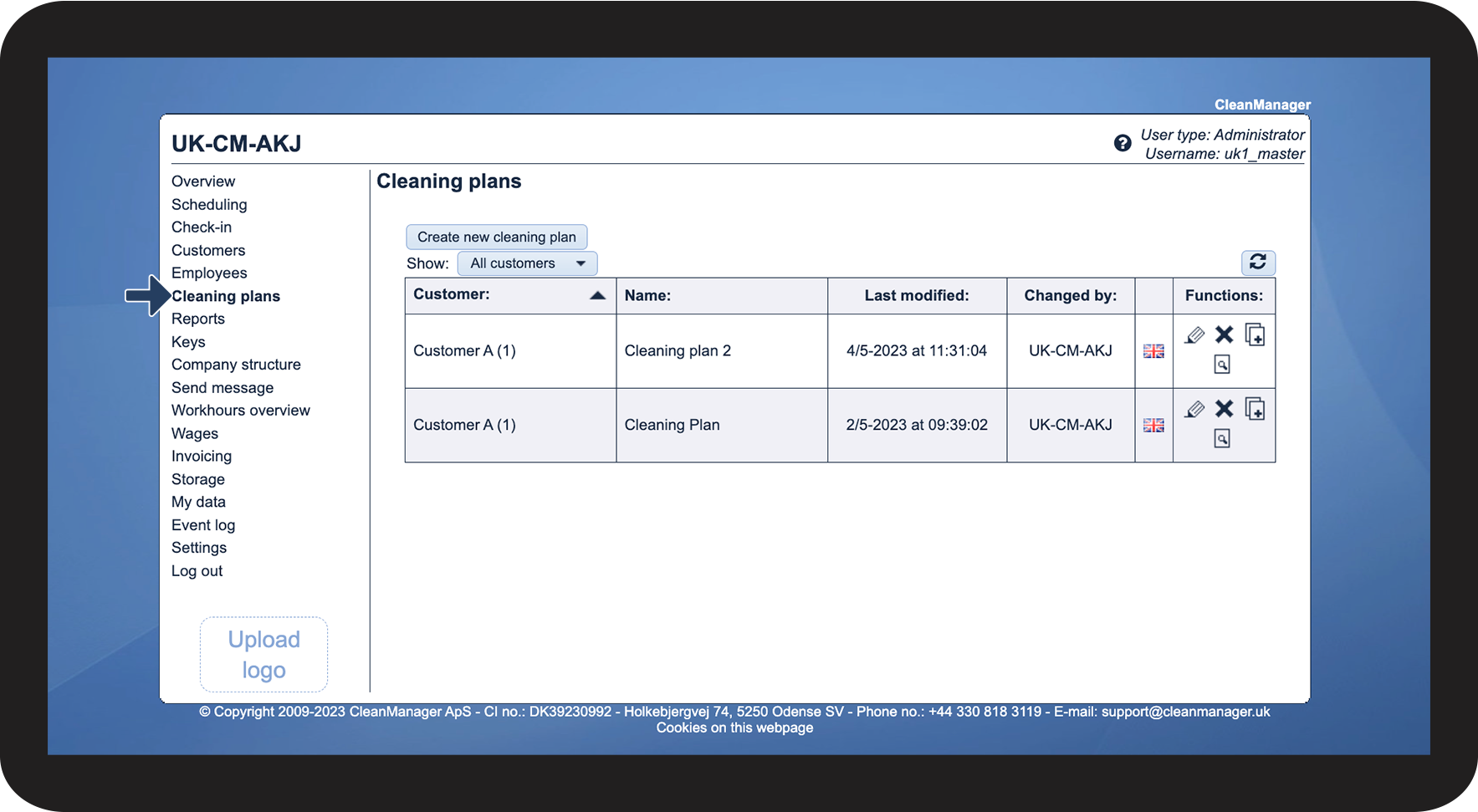Click the UK flag in Cleaning plan 2 row
Viewport: 1478px width, 812px height.
1153,351
